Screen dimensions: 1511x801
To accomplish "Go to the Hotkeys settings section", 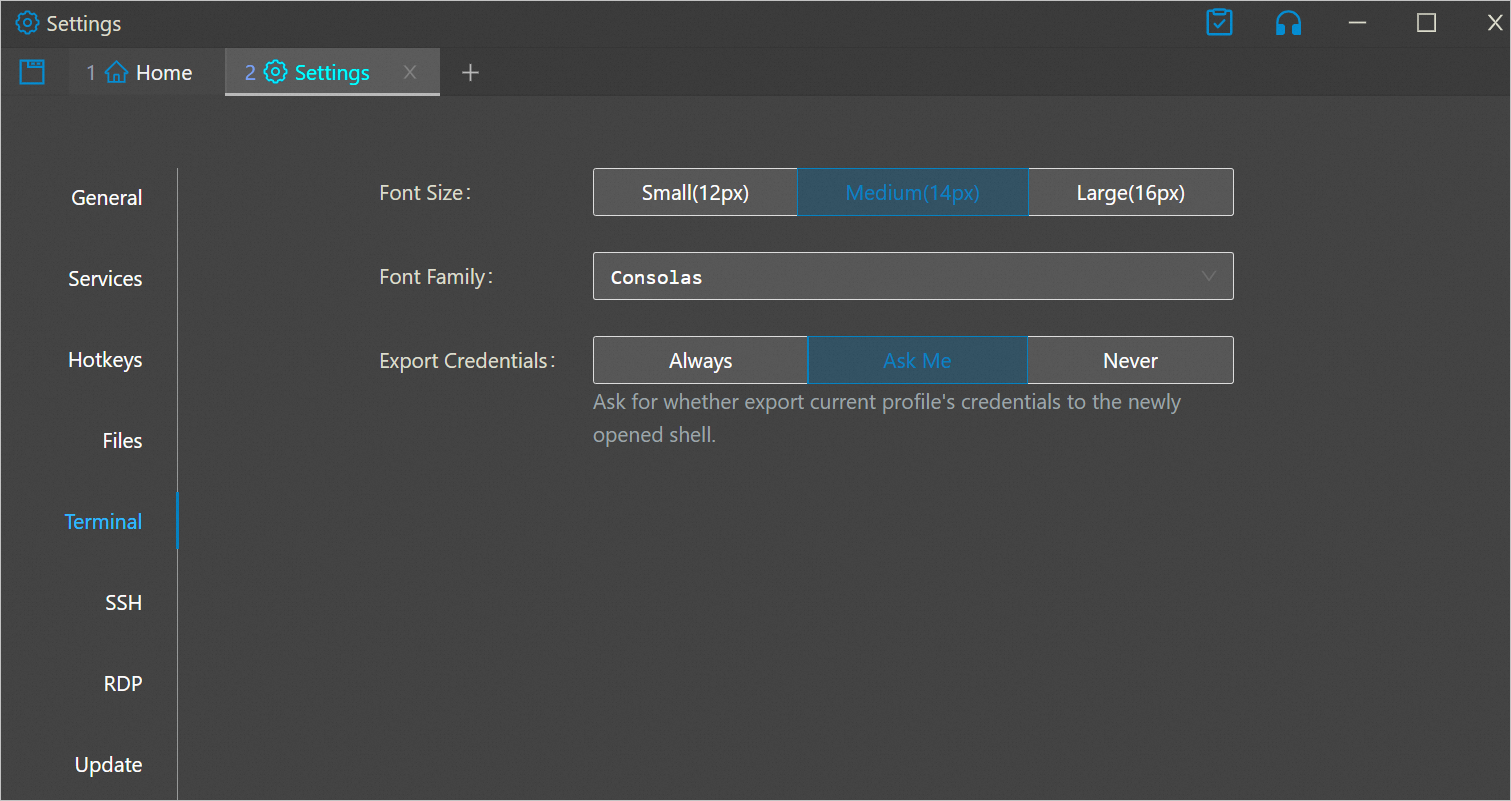I will click(x=105, y=360).
